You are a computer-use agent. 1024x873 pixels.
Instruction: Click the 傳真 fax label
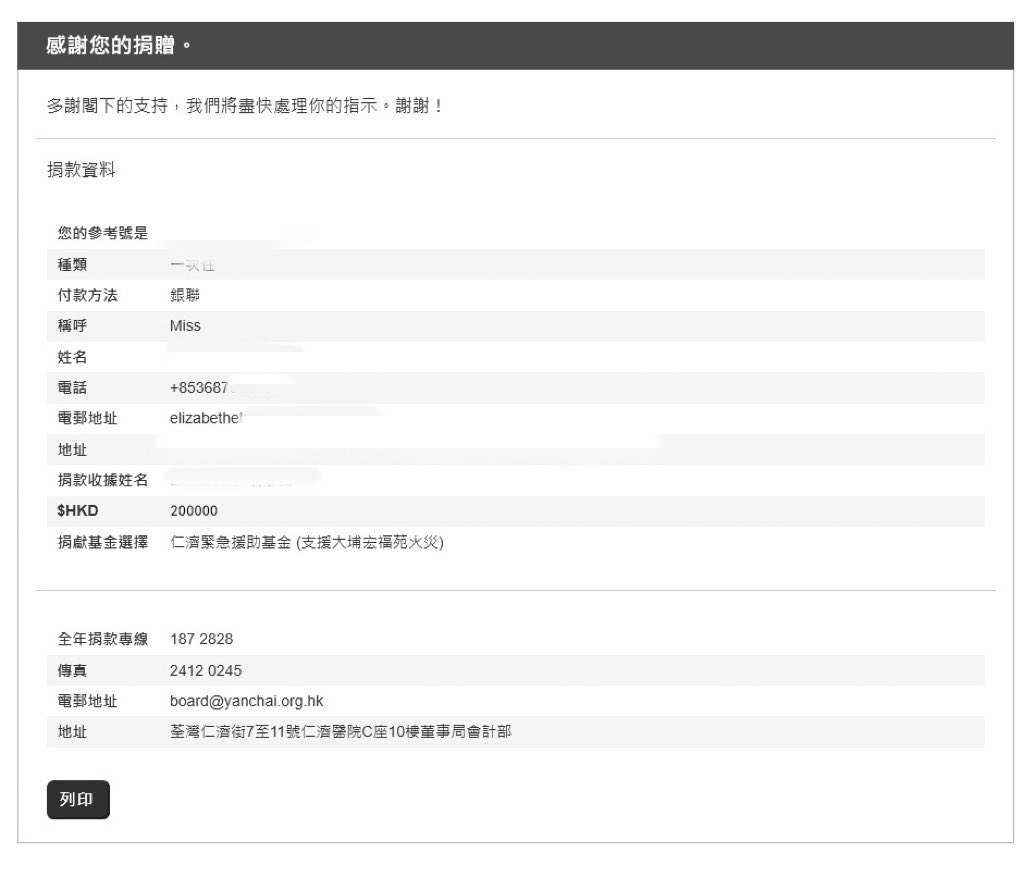click(x=73, y=670)
